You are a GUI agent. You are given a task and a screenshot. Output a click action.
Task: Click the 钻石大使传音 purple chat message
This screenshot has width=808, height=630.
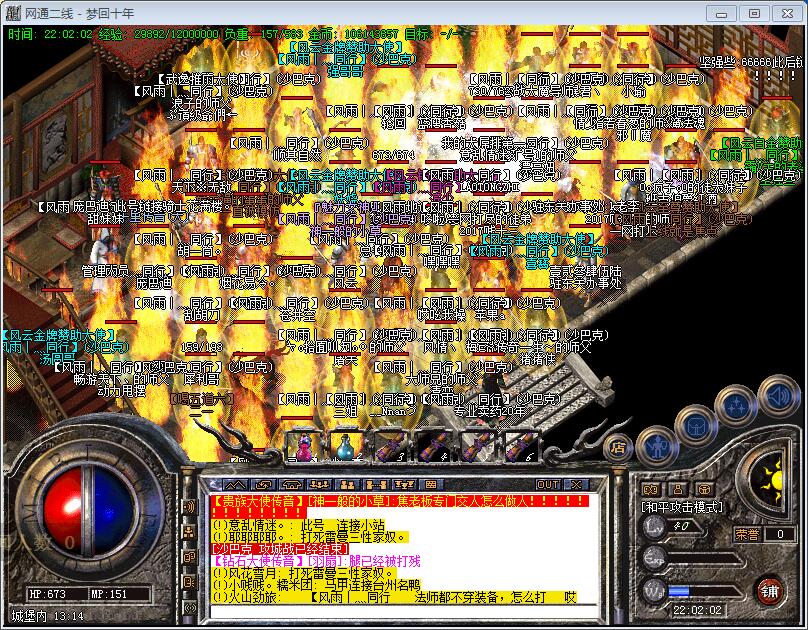click(316, 561)
